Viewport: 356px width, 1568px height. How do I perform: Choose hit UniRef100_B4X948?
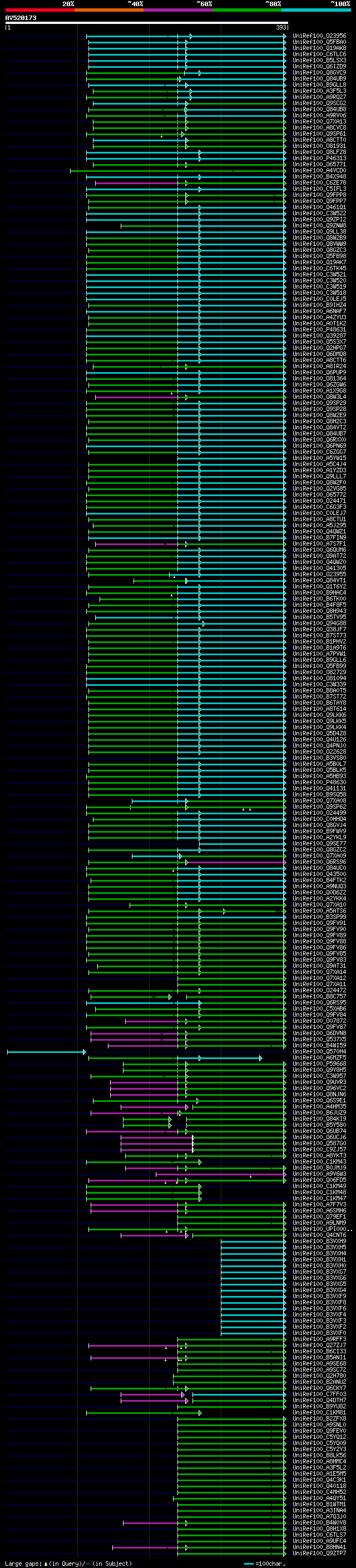coord(319,176)
